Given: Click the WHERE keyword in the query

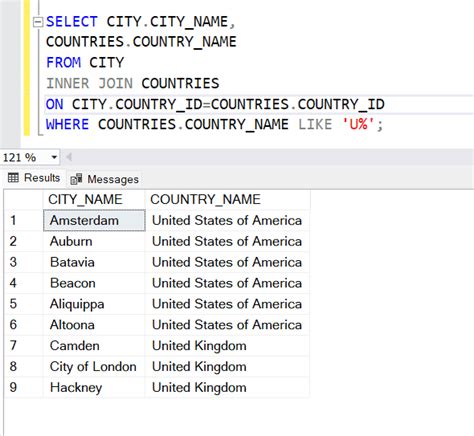Looking at the screenshot, I should [x=67, y=124].
